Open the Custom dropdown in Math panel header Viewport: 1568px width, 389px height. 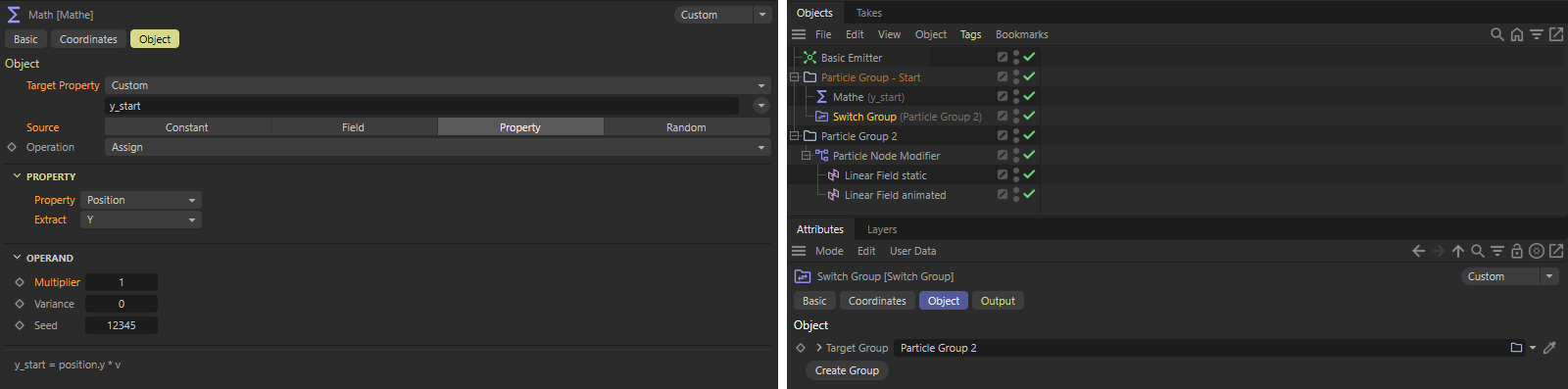pos(723,15)
